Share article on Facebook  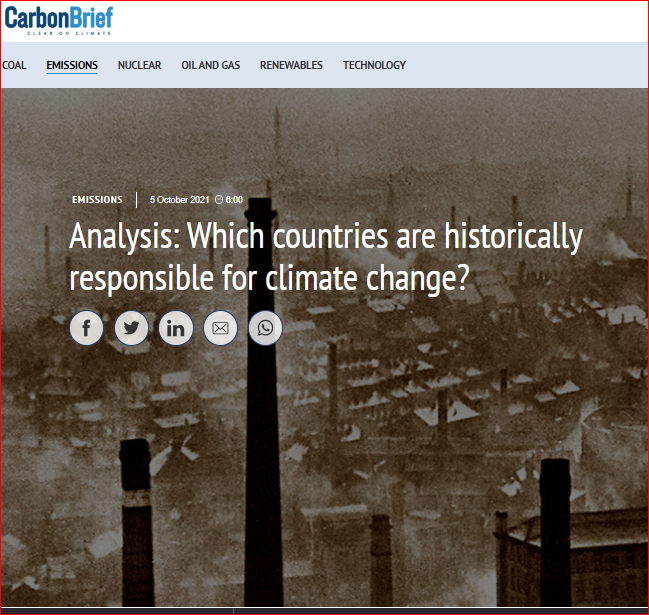pyautogui.click(x=87, y=328)
